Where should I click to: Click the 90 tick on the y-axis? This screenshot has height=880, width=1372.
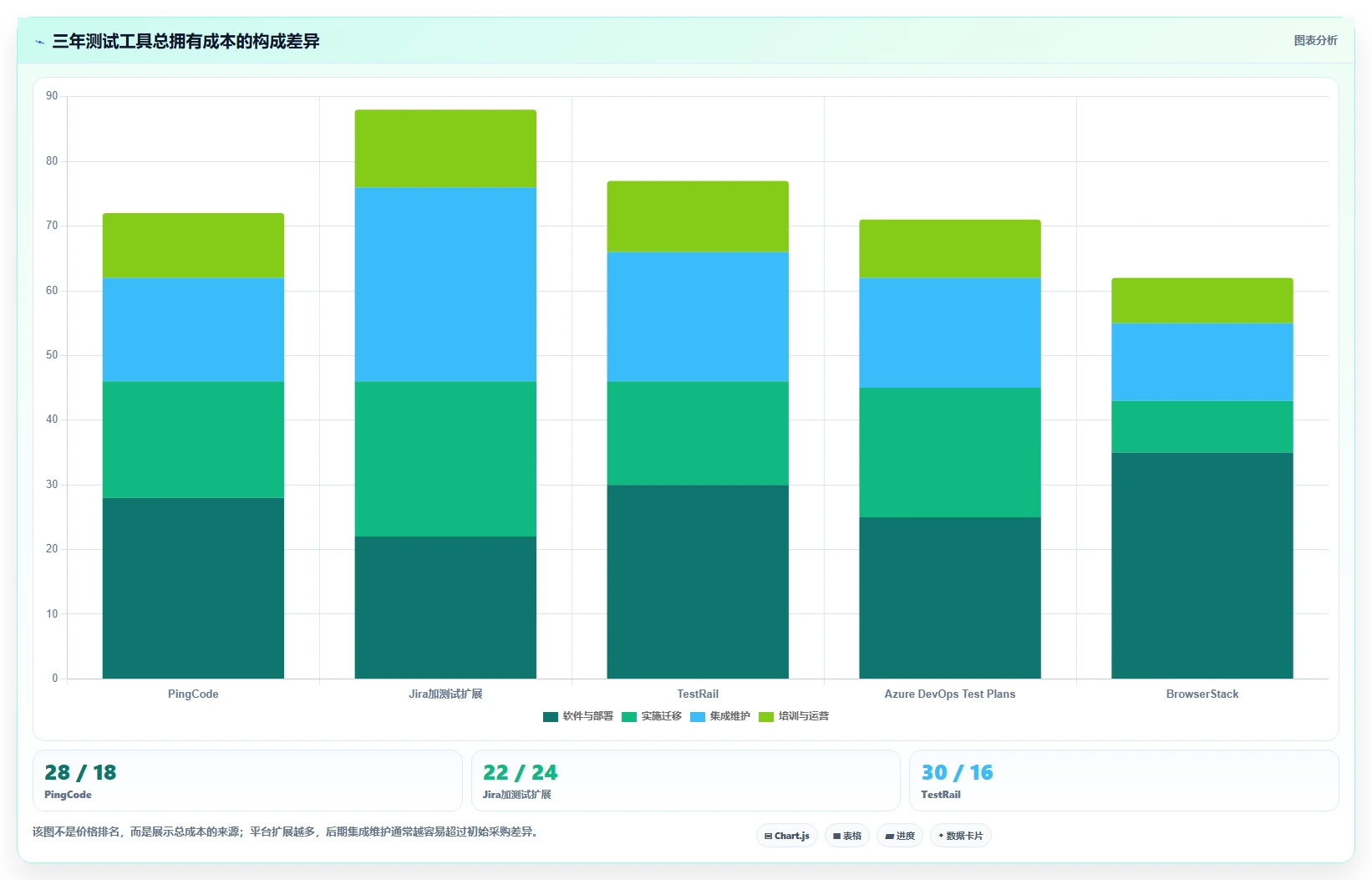pos(52,96)
